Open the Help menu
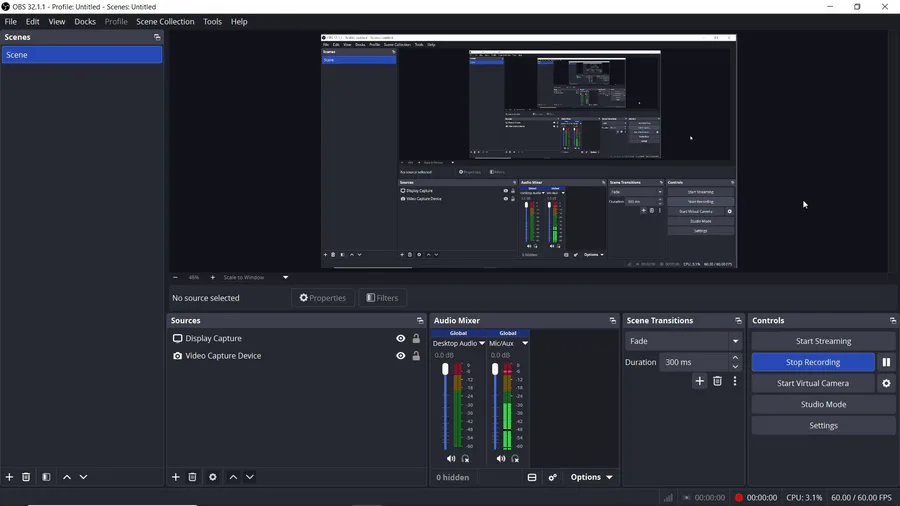 click(239, 21)
